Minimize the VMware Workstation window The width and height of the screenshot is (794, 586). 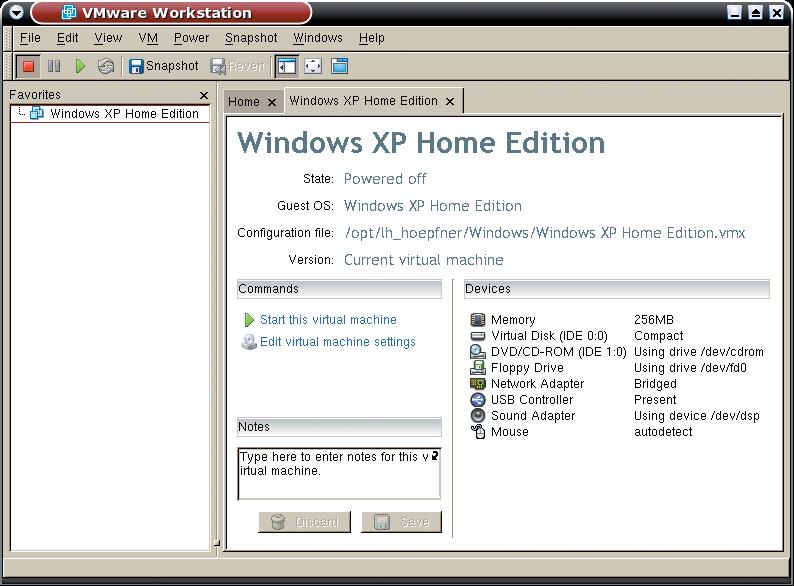click(x=734, y=12)
